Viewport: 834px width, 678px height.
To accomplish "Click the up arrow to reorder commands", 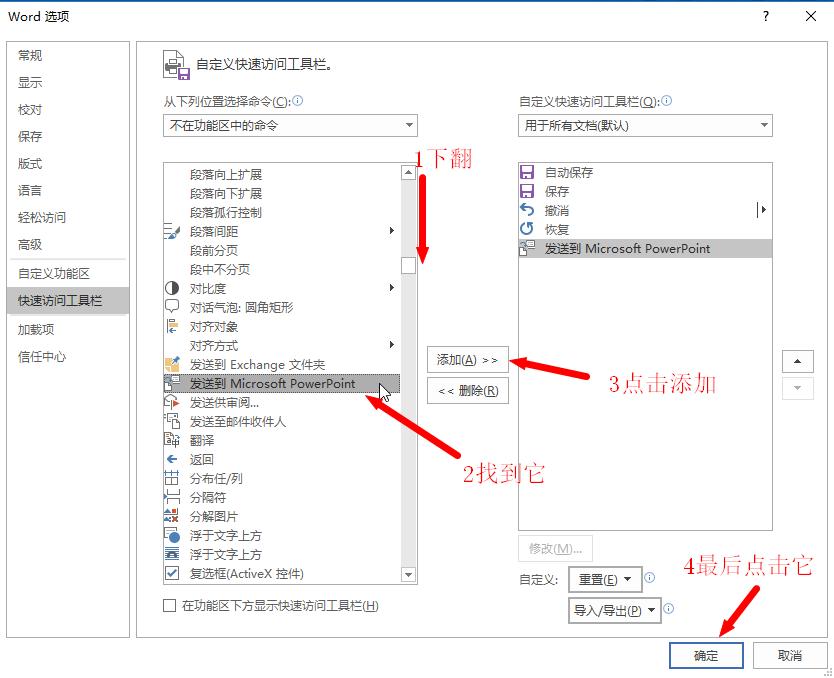I will coord(797,361).
